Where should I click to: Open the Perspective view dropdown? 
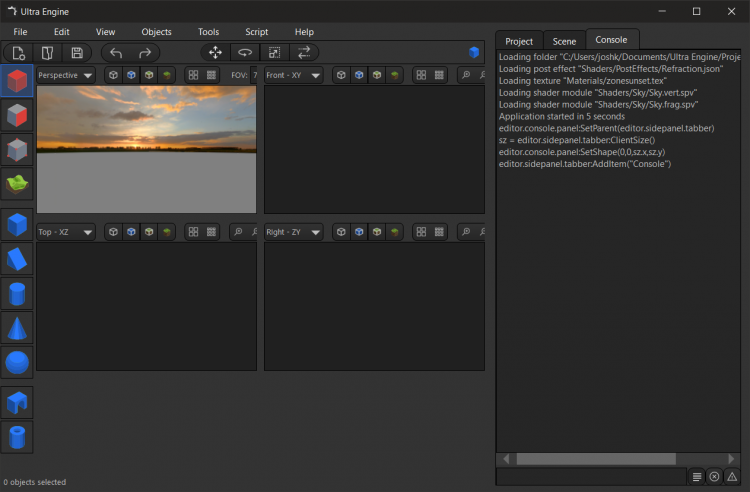[x=65, y=75]
